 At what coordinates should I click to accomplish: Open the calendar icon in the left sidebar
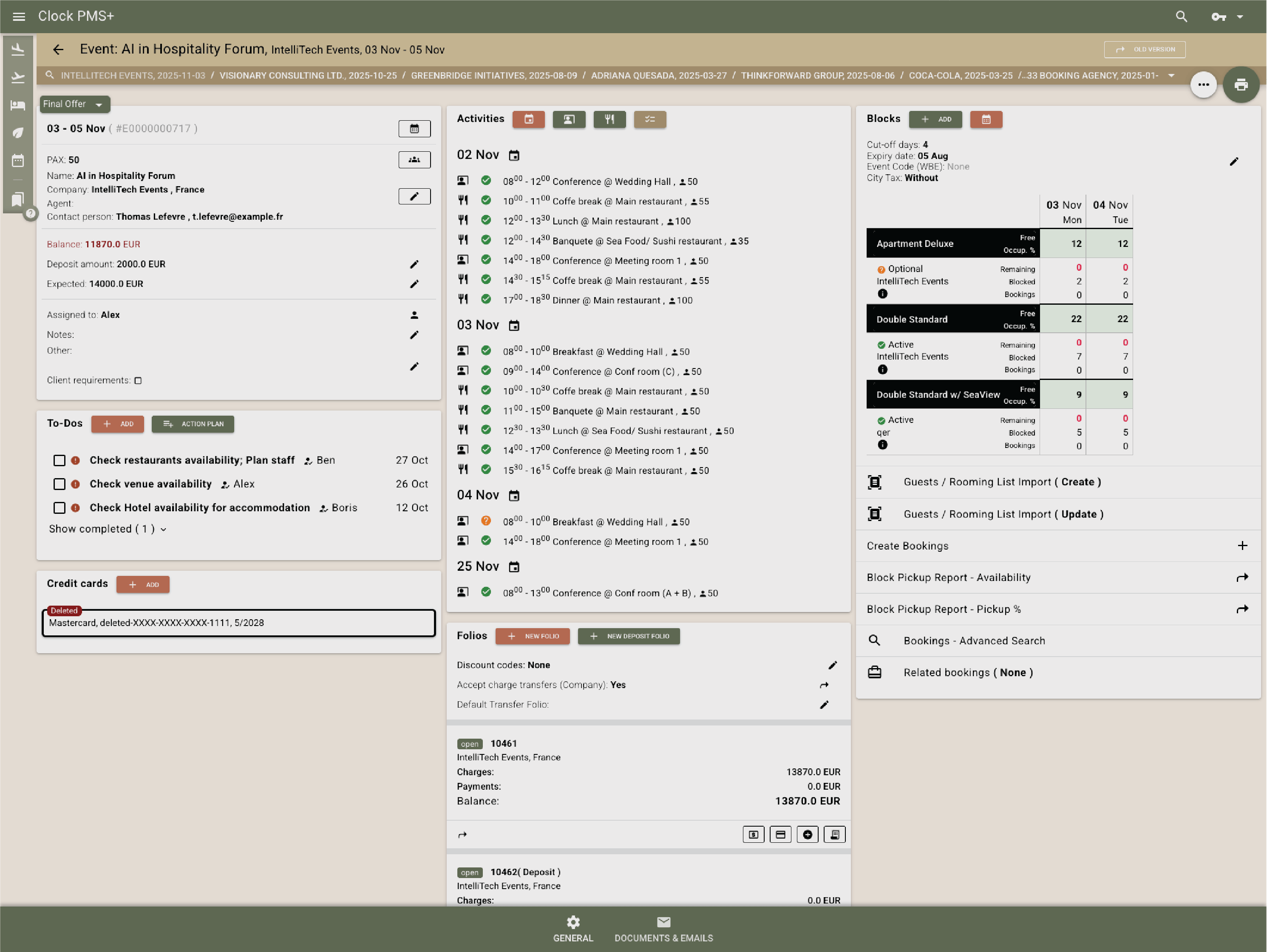coord(17,160)
